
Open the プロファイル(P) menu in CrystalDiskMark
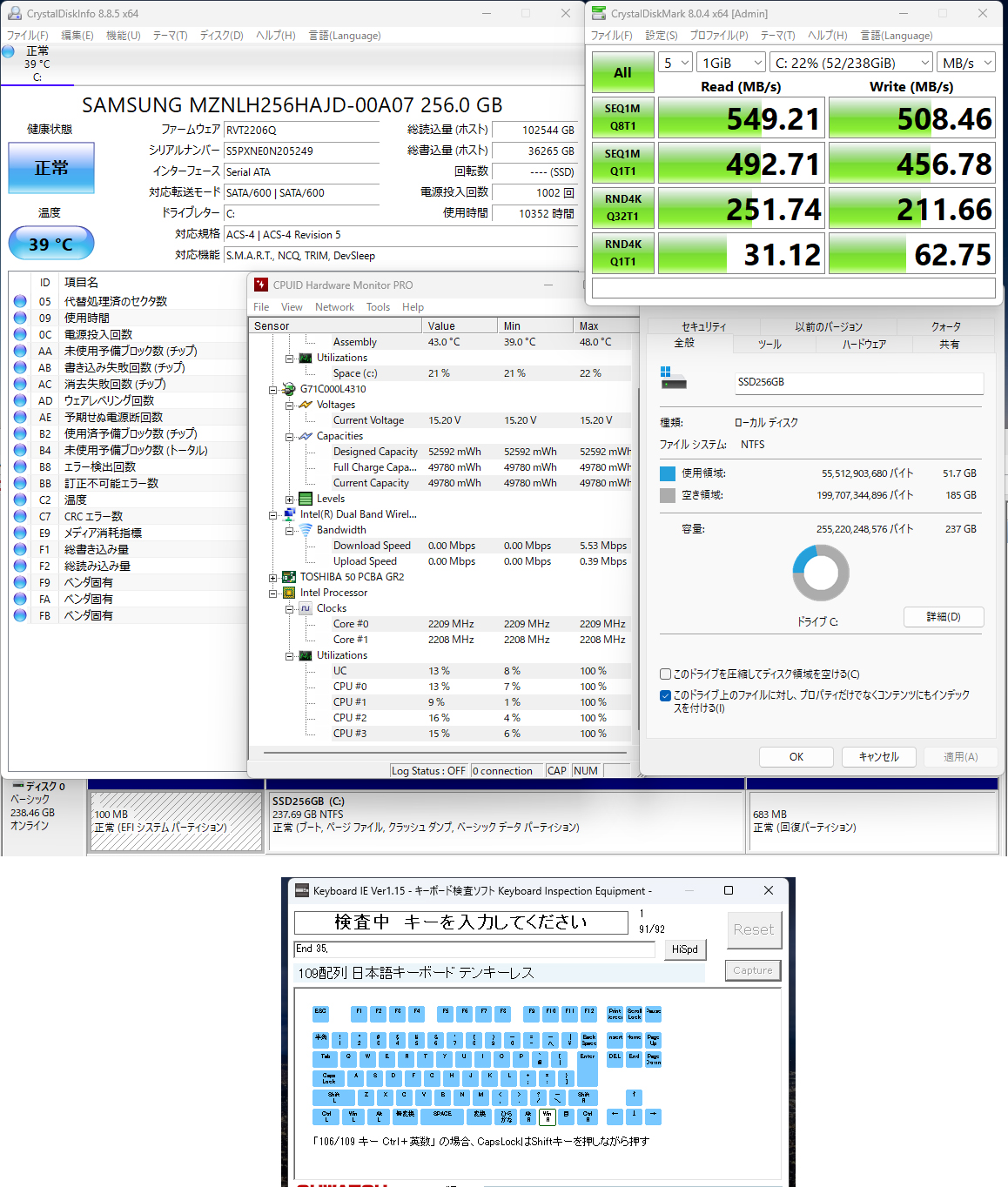point(719,36)
